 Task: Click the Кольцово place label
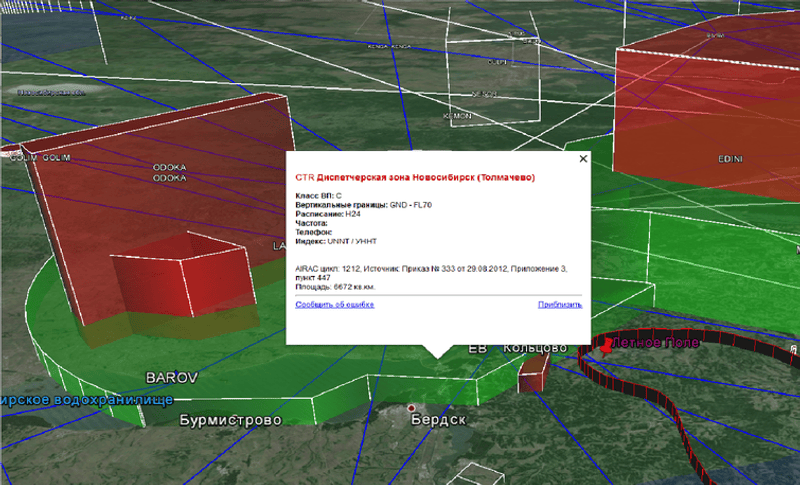(x=534, y=347)
